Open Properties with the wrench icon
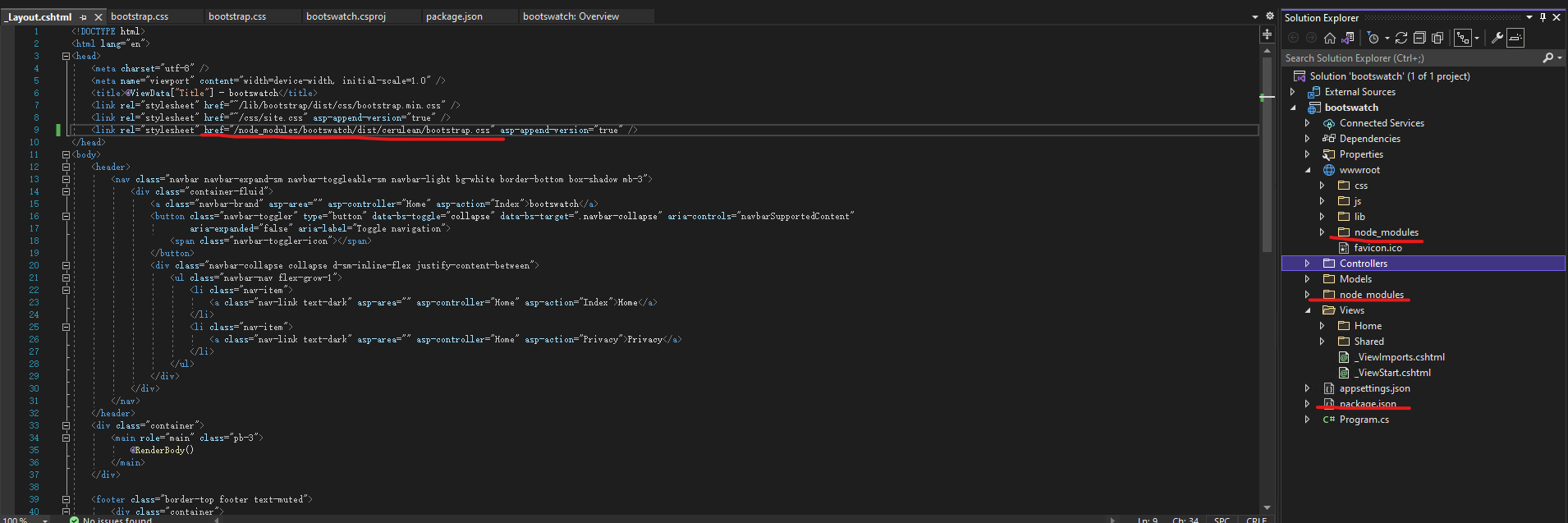This screenshot has height=523, width=1568. click(1497, 38)
